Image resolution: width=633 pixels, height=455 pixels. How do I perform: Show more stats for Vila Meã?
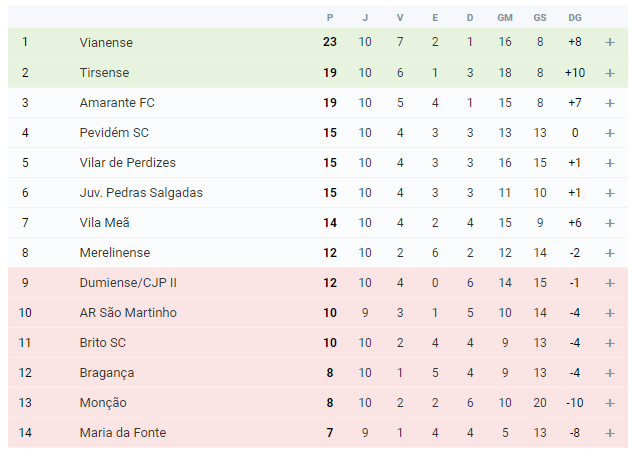coord(610,223)
